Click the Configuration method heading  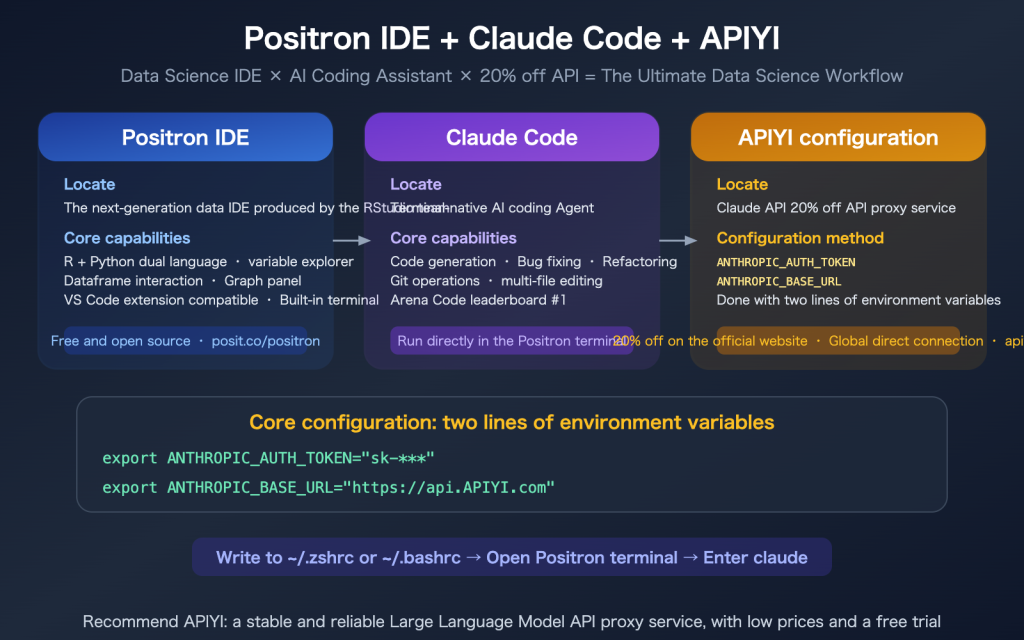coord(800,238)
